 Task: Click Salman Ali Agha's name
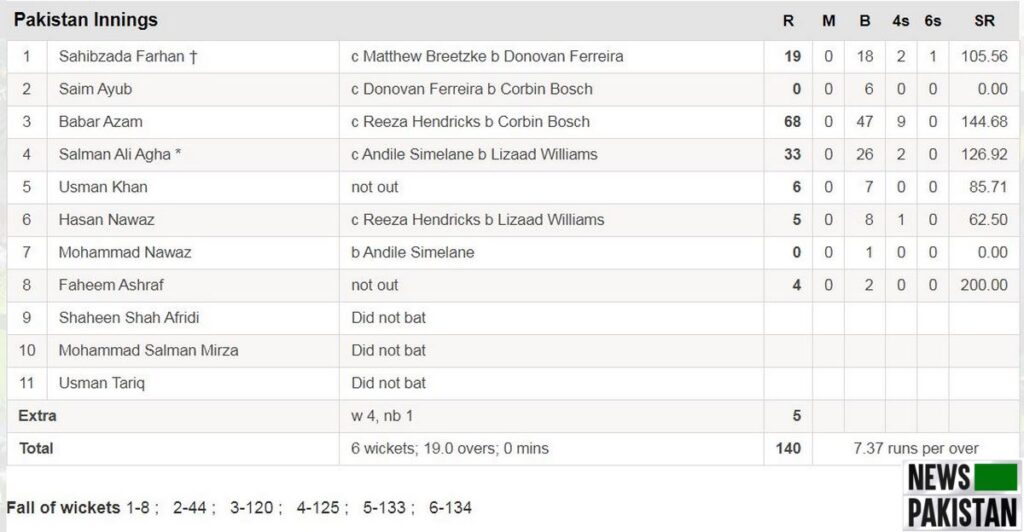pos(119,154)
